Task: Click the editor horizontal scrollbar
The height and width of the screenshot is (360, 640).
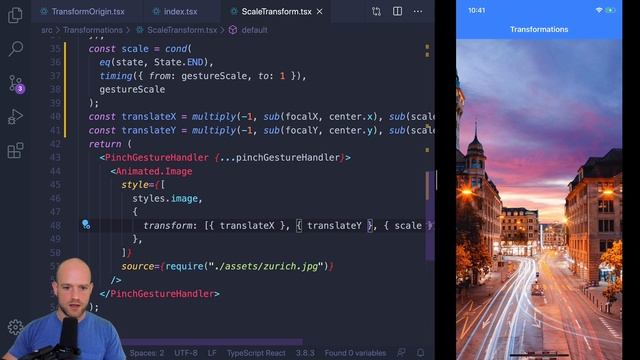Action: (212, 342)
